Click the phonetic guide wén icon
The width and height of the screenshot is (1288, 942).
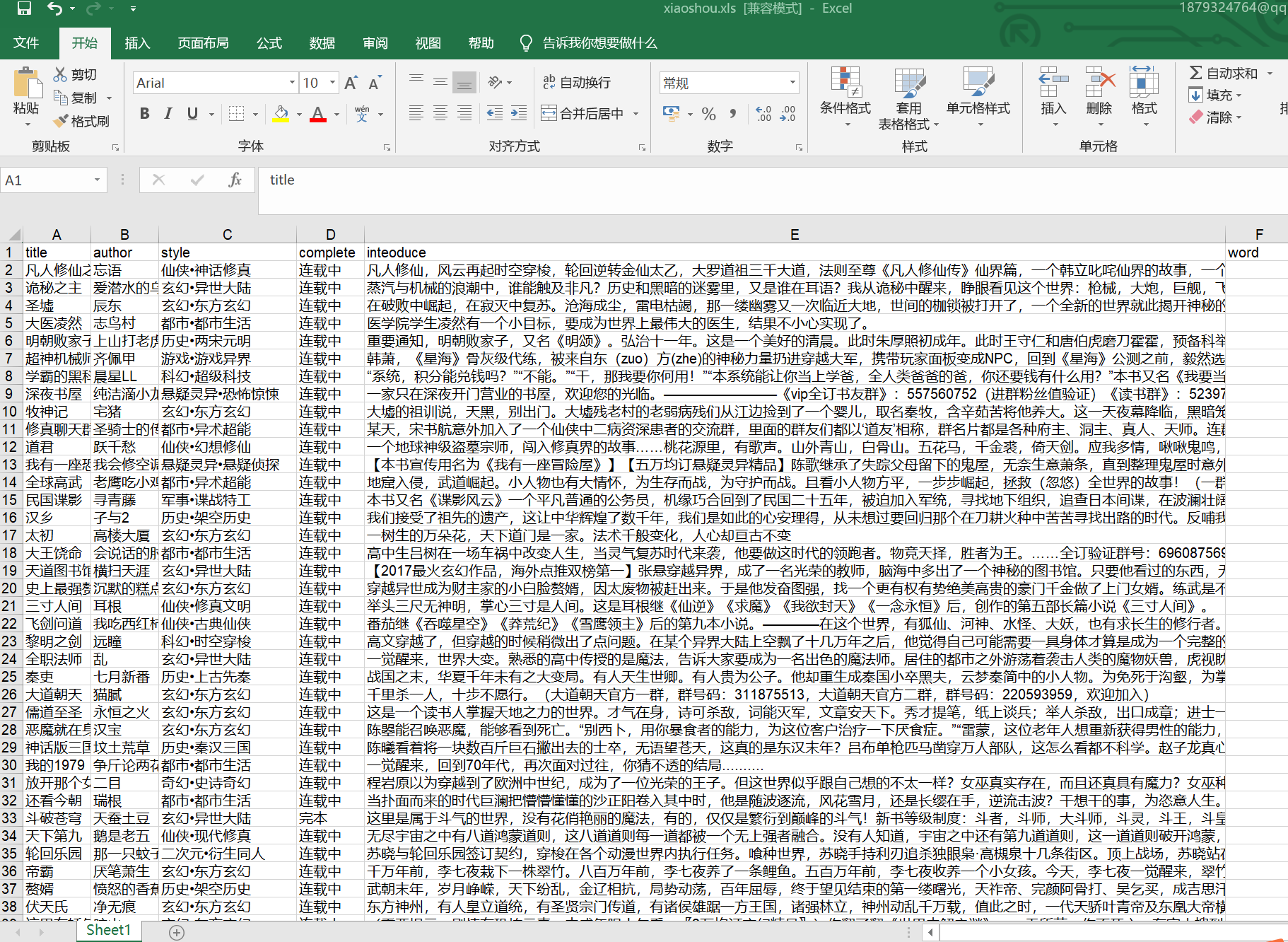tap(362, 113)
